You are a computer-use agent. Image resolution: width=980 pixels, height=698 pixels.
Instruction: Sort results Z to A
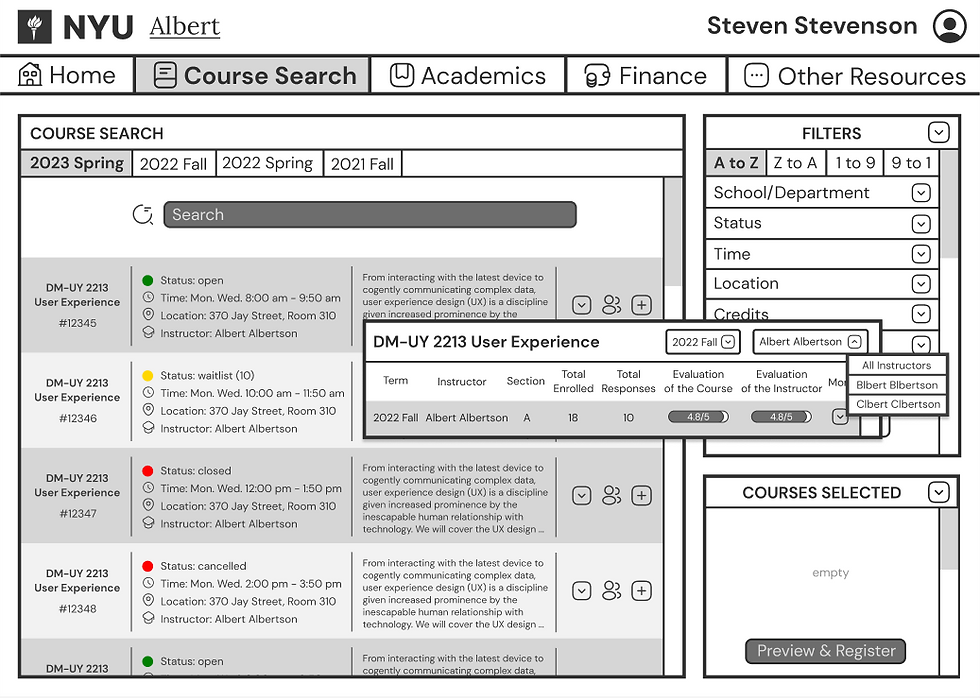point(795,163)
